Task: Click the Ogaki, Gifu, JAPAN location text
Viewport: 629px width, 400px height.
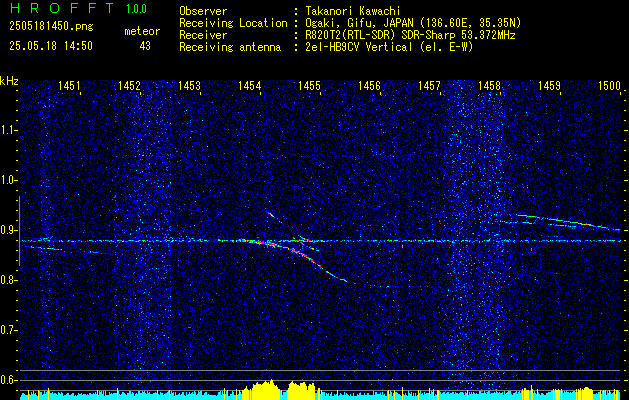Action: [413, 23]
